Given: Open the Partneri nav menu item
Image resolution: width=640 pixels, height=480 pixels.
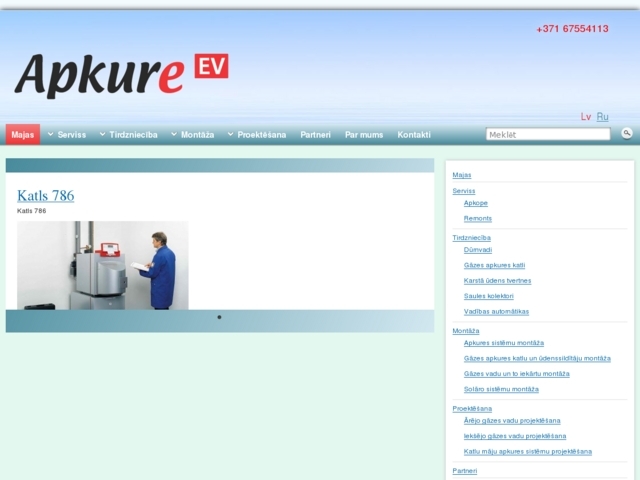Looking at the screenshot, I should click(x=316, y=135).
